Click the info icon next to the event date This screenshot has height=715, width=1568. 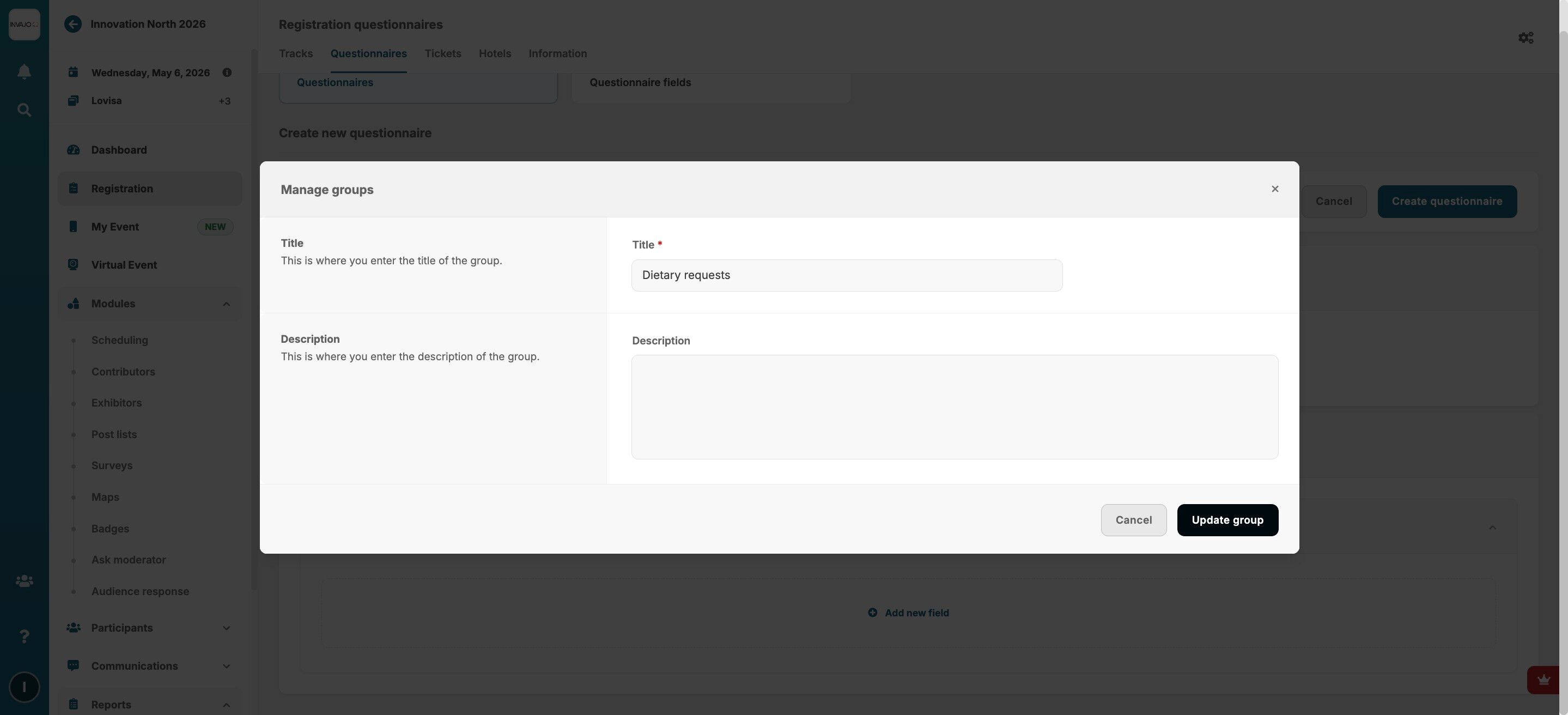(x=227, y=72)
